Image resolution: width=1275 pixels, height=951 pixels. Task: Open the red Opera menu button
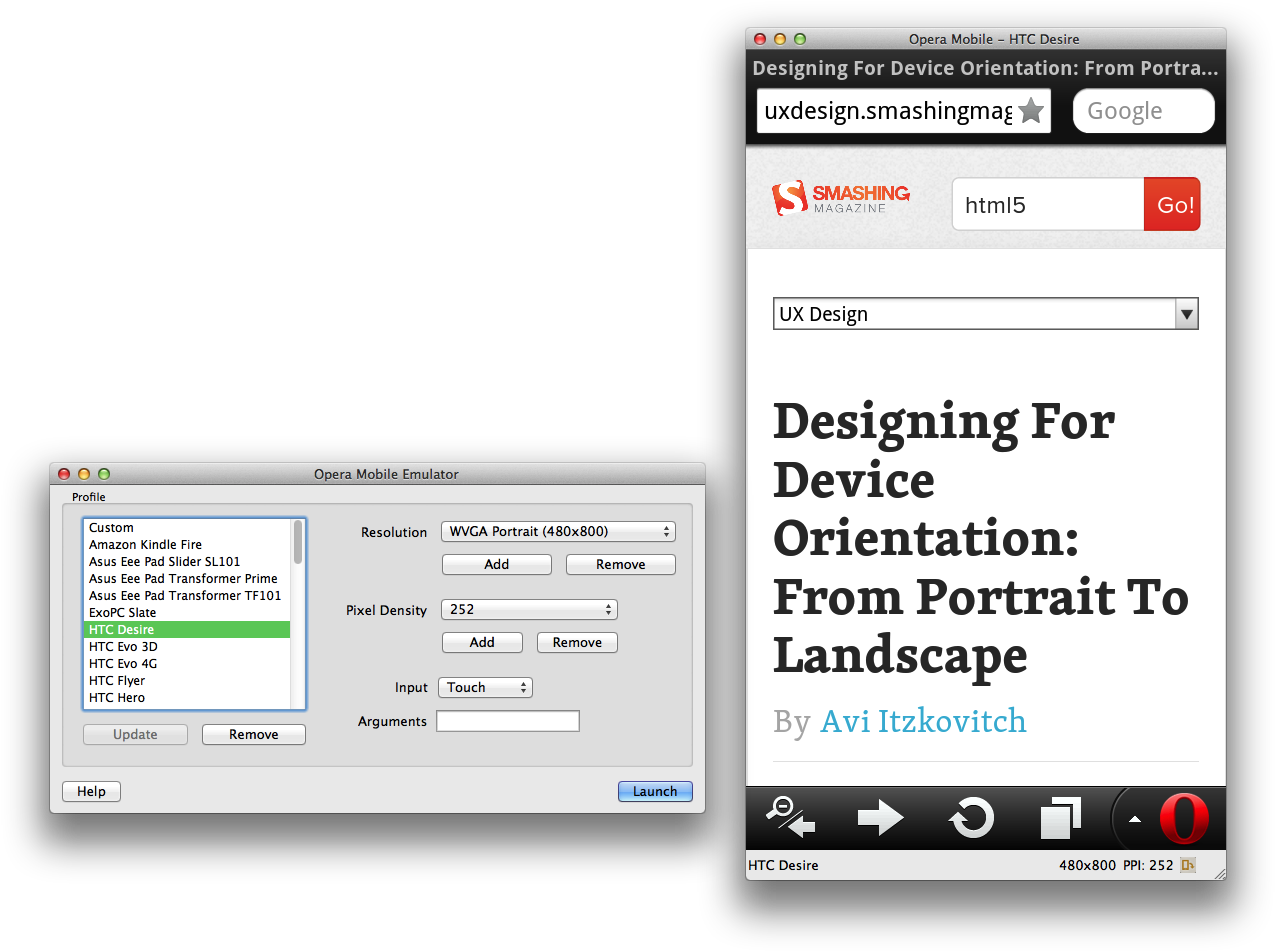[1184, 818]
